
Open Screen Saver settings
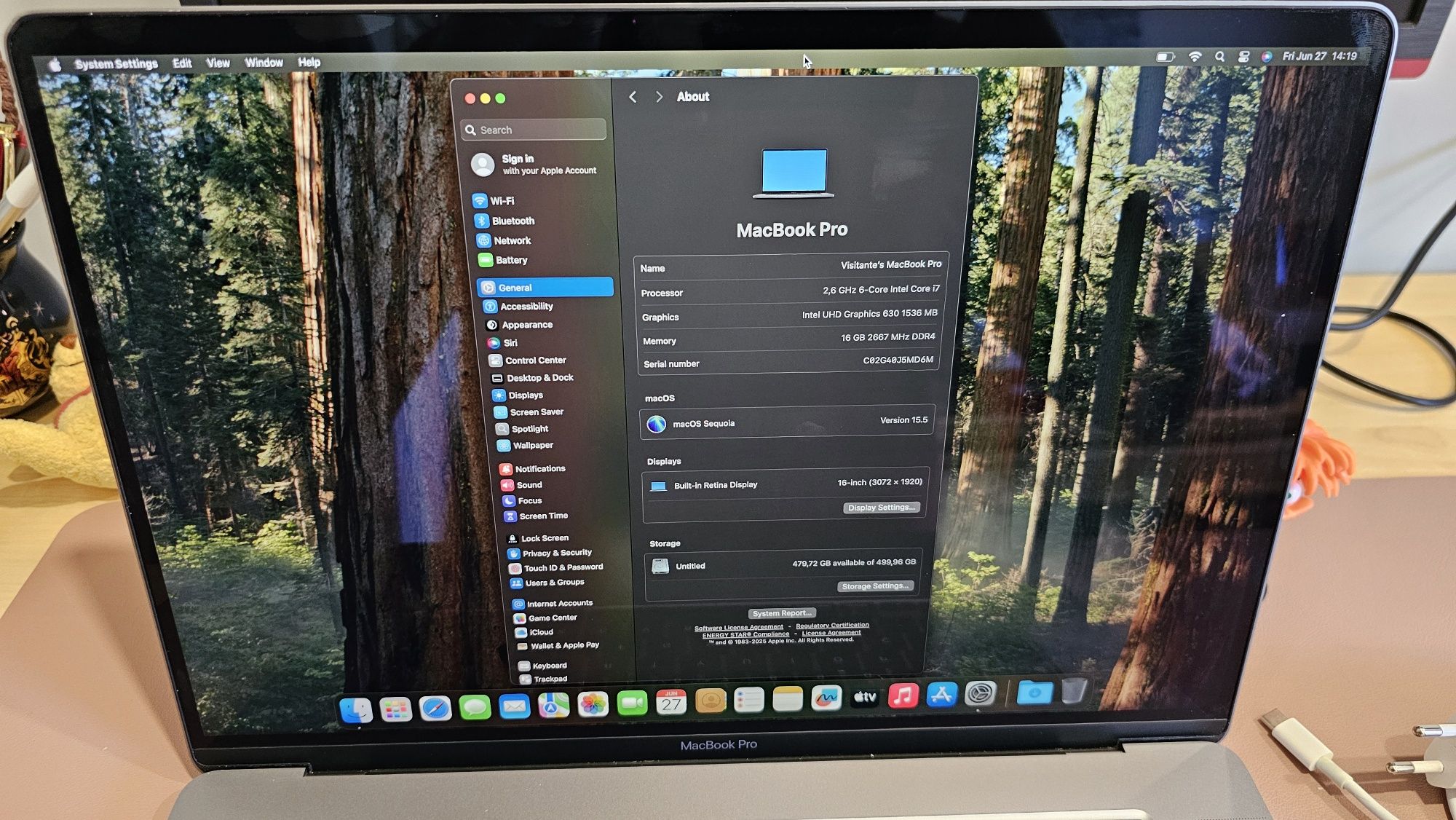(529, 412)
